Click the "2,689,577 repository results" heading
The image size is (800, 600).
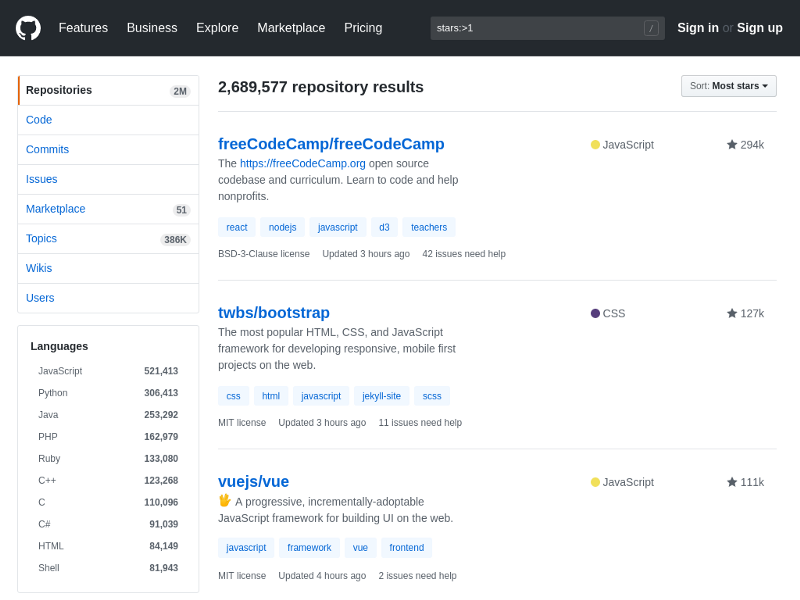(320, 87)
